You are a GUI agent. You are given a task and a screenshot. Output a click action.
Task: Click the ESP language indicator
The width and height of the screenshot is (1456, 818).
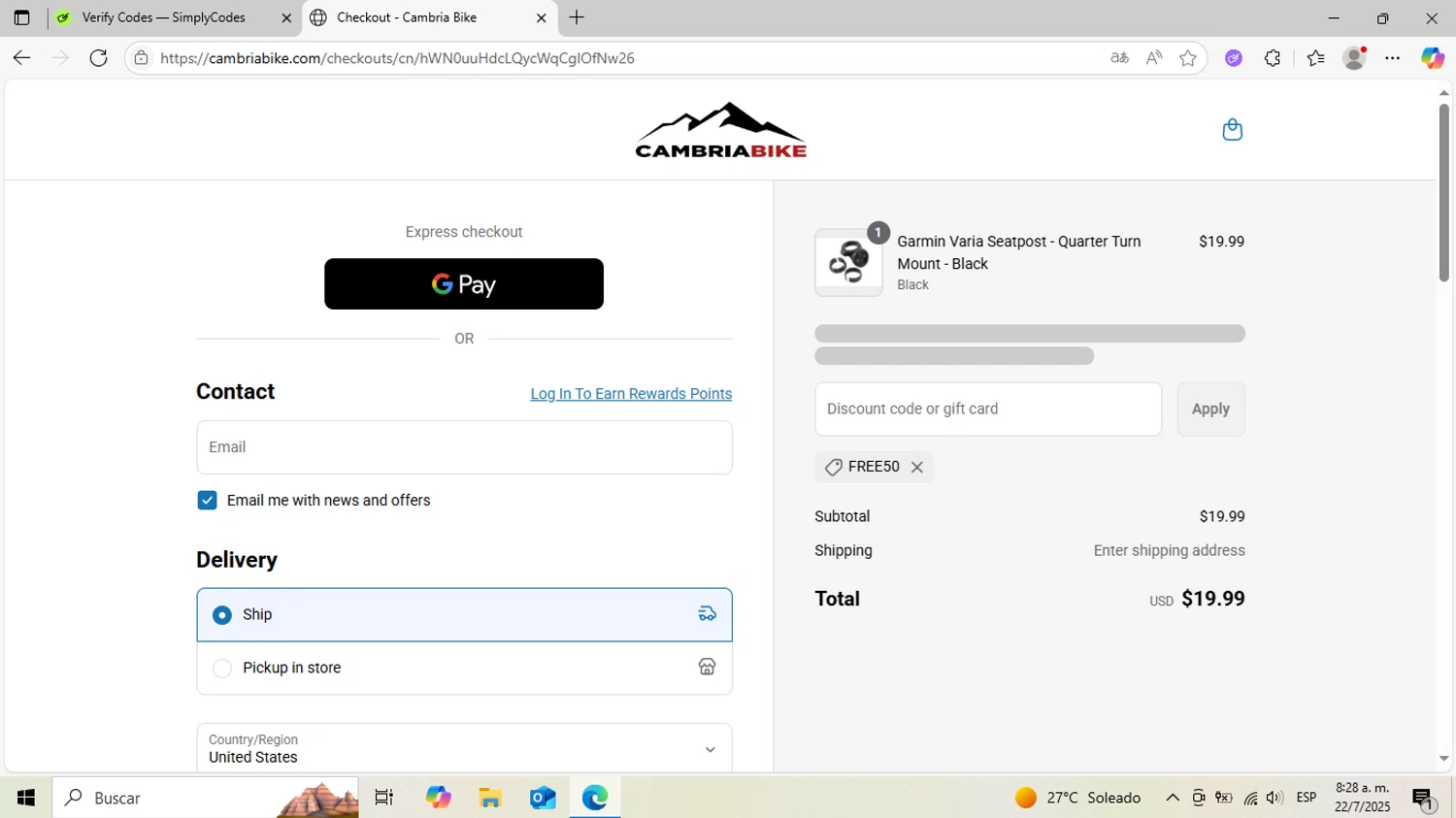[1307, 798]
